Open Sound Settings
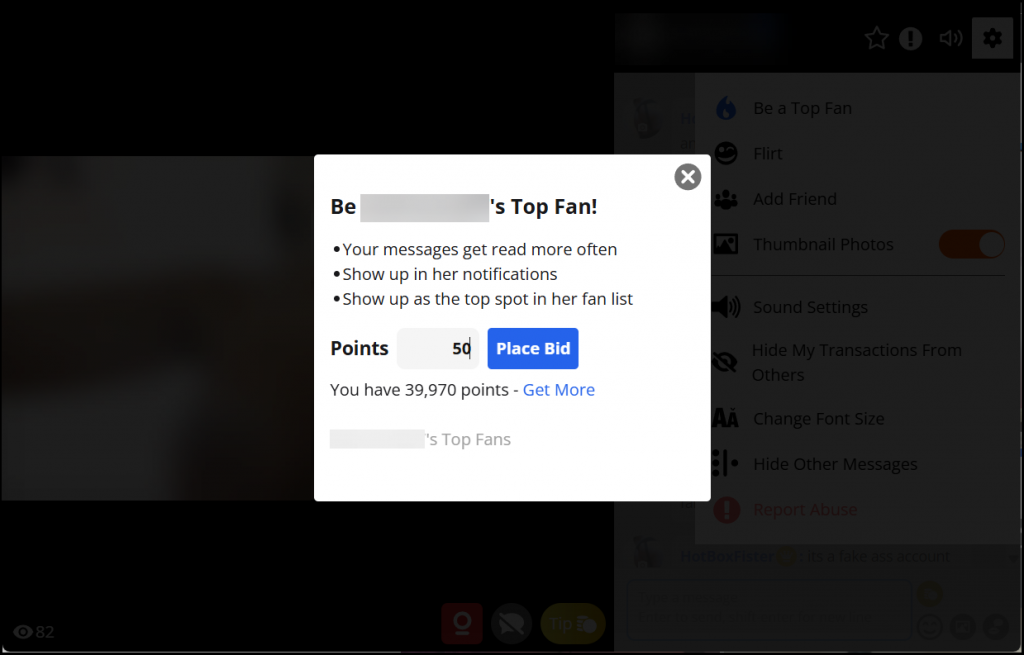This screenshot has width=1024, height=655. [x=810, y=307]
